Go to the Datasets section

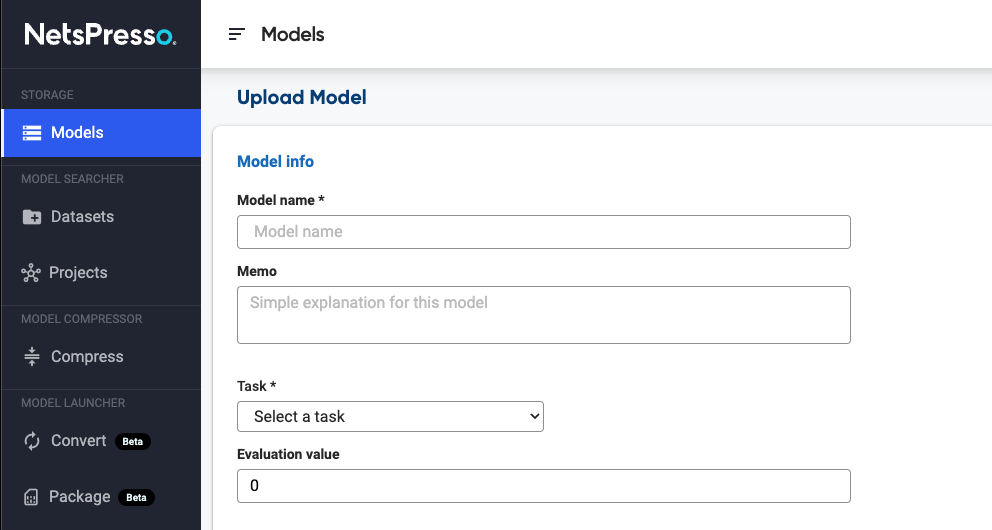tap(82, 217)
